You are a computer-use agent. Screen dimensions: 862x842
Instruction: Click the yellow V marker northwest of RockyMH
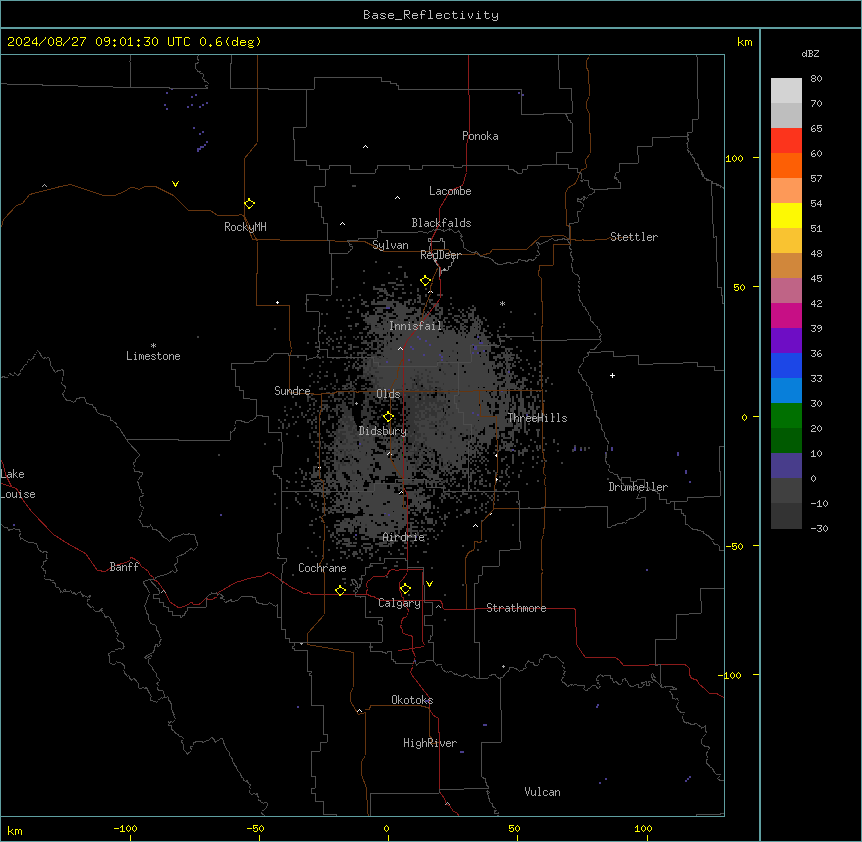(x=175, y=184)
